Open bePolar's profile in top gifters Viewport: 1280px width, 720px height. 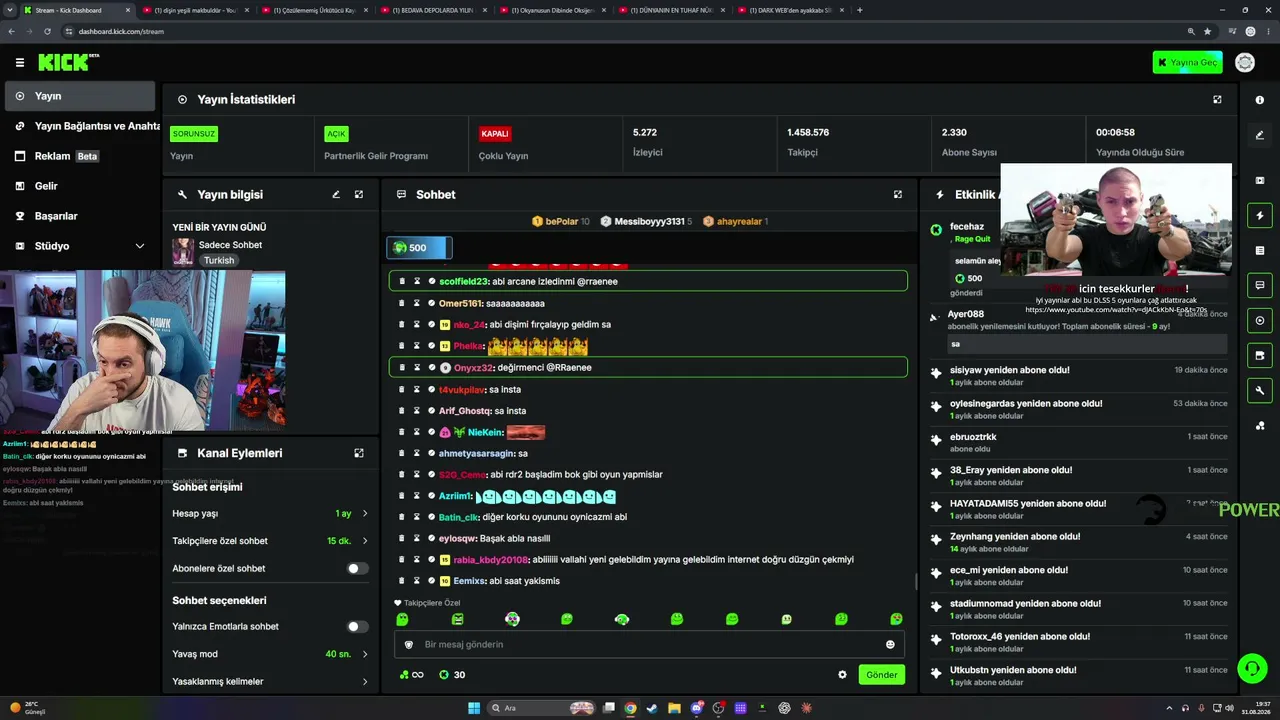tap(560, 221)
